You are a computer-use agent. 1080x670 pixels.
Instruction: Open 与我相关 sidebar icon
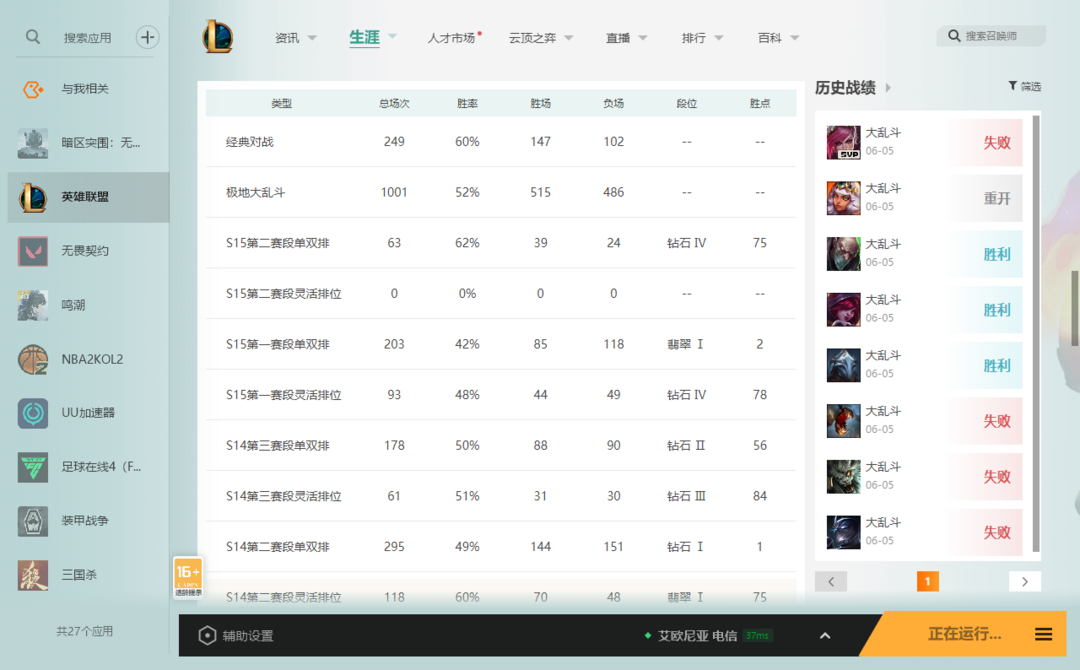[33, 89]
